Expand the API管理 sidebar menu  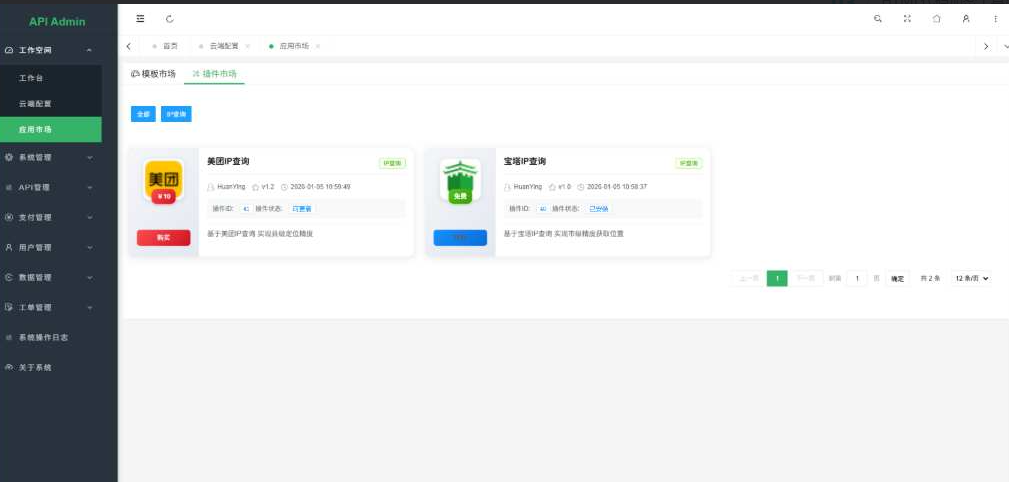89,187
